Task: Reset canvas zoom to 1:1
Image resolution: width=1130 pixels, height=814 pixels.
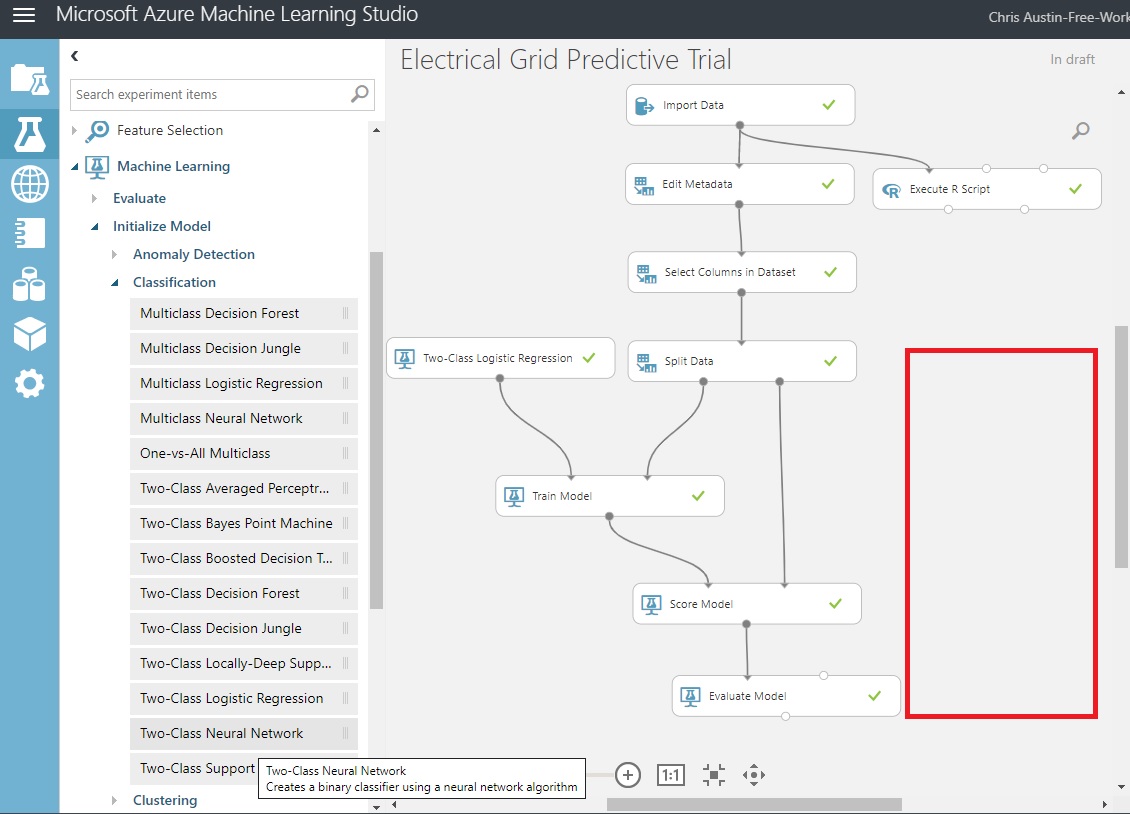Action: pyautogui.click(x=671, y=775)
